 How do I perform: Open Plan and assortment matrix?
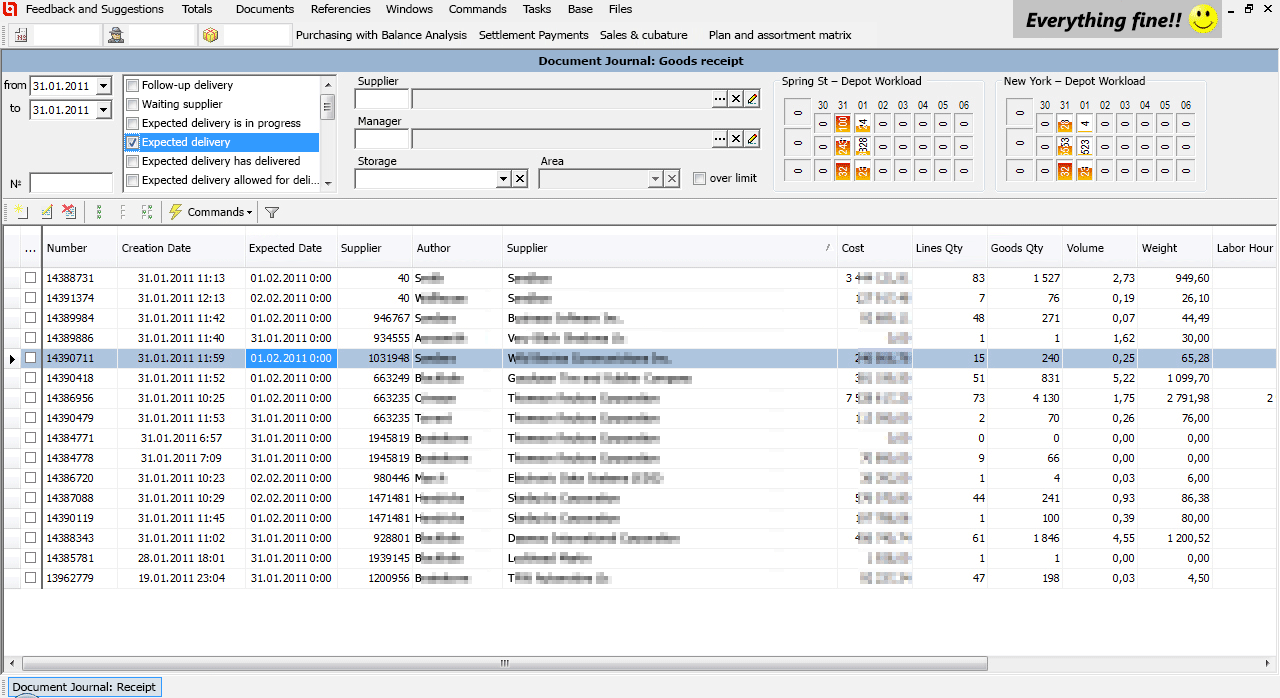[780, 35]
